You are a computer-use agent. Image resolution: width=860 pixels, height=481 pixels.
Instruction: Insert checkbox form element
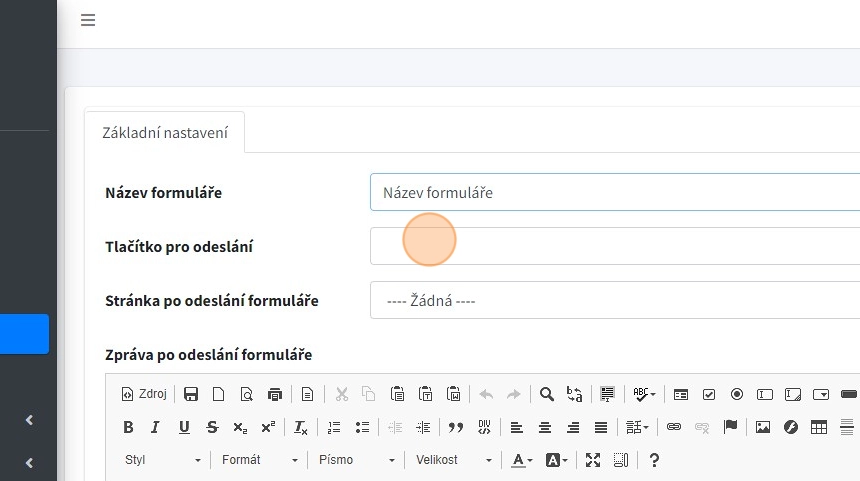click(709, 394)
